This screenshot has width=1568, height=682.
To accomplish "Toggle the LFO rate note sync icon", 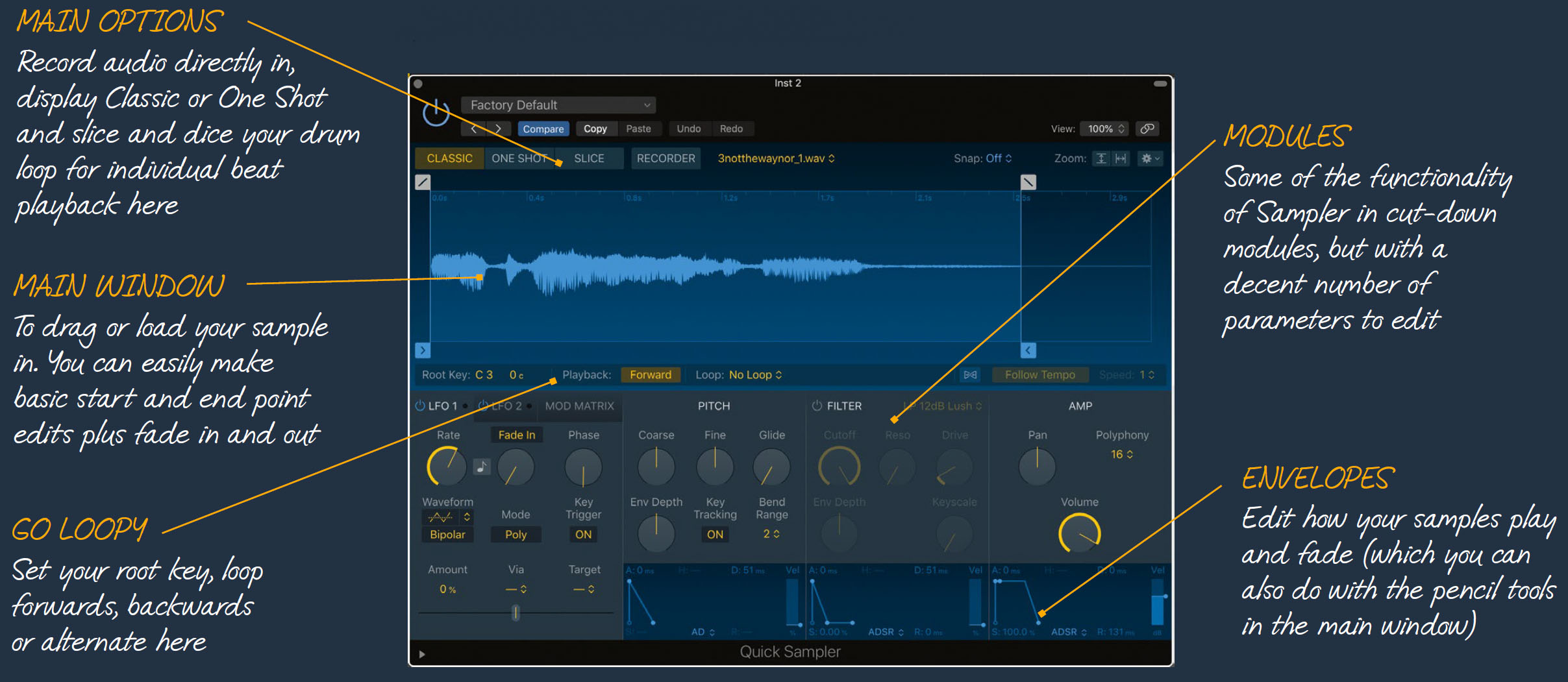I will click(481, 467).
